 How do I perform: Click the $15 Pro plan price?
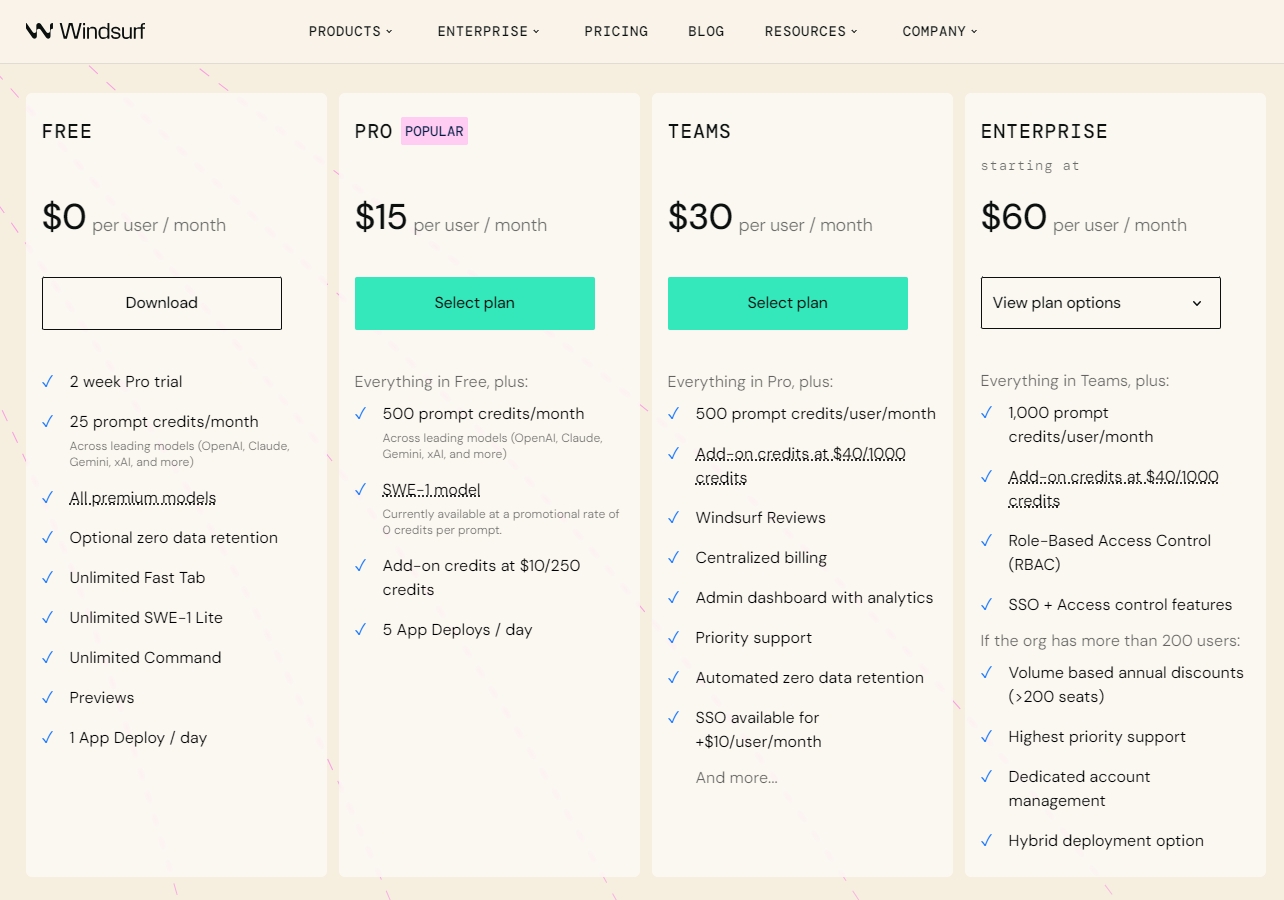381,217
